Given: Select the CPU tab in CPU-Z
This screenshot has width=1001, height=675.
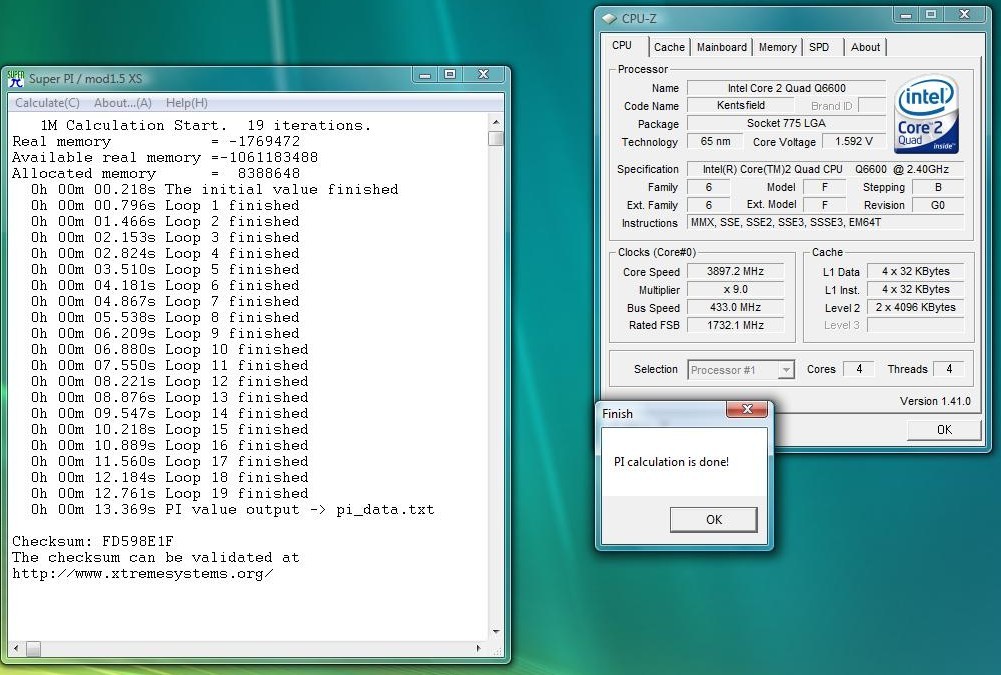Looking at the screenshot, I should tap(622, 45).
